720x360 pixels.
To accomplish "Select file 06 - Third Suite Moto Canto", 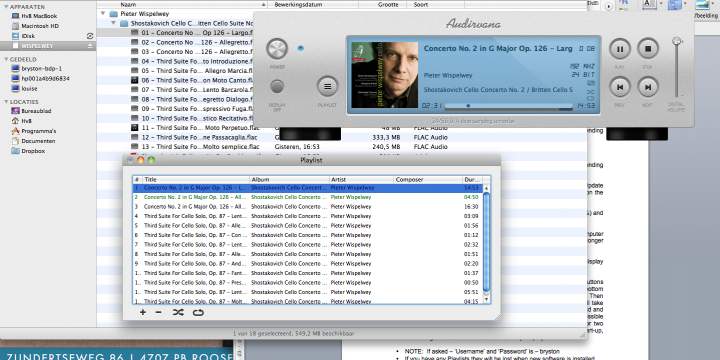I will [191, 80].
